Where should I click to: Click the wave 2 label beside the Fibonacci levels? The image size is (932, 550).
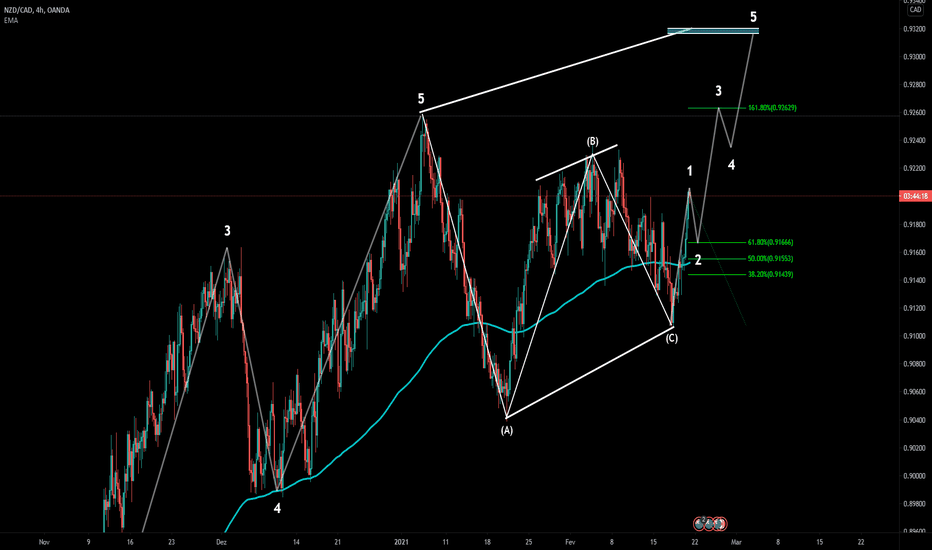point(698,260)
